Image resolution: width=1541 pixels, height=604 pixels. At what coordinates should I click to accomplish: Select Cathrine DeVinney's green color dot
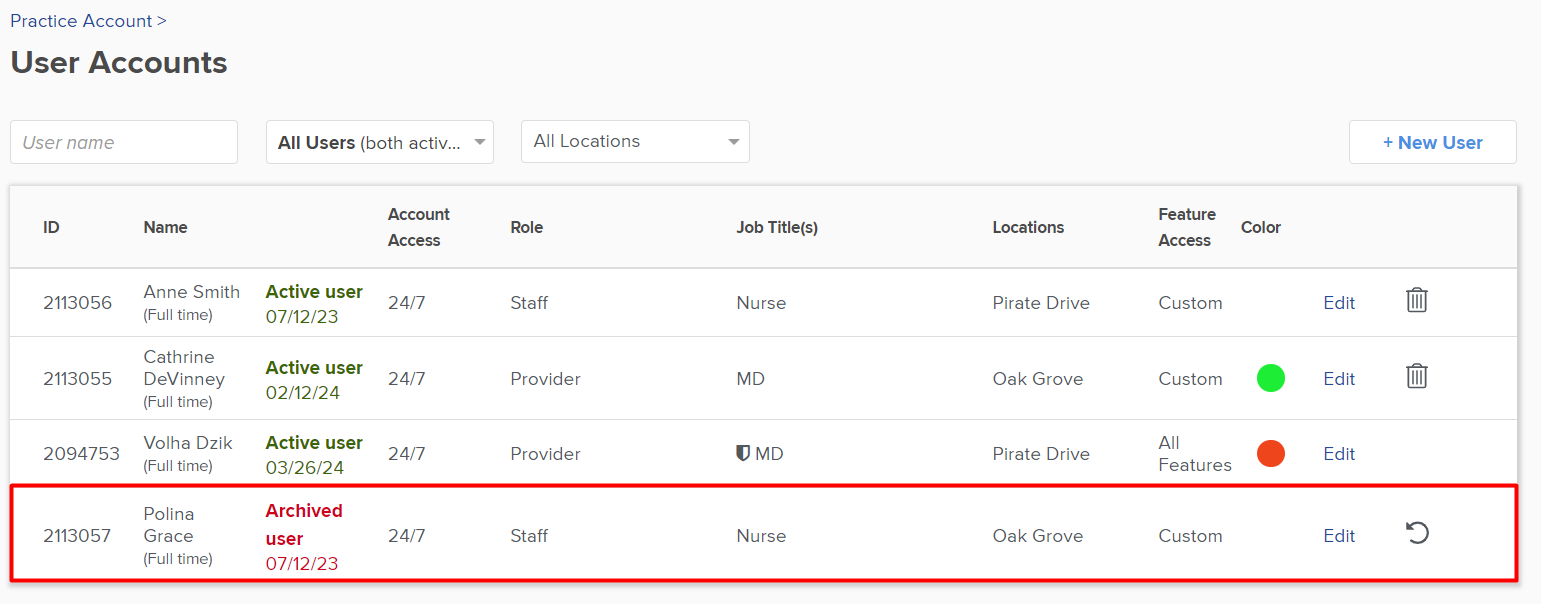tap(1271, 378)
